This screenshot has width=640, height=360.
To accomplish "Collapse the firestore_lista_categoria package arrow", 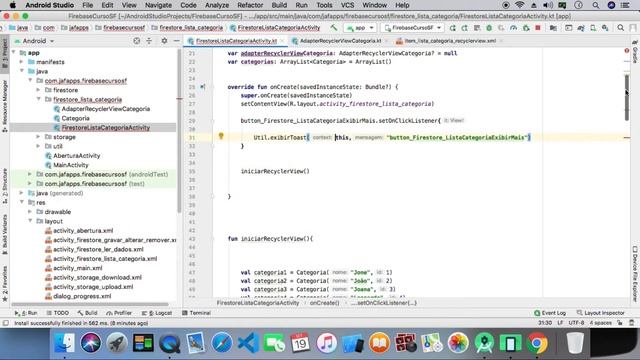I will pos(38,99).
